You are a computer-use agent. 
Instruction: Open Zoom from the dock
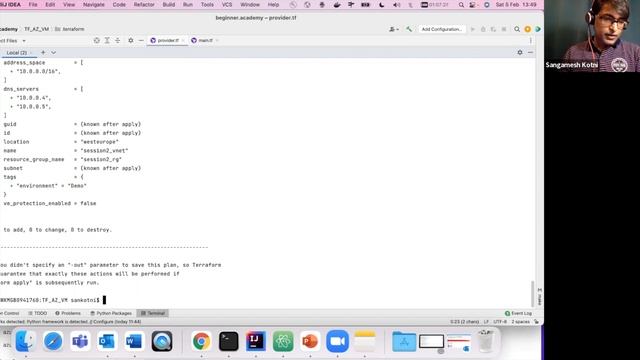337,341
